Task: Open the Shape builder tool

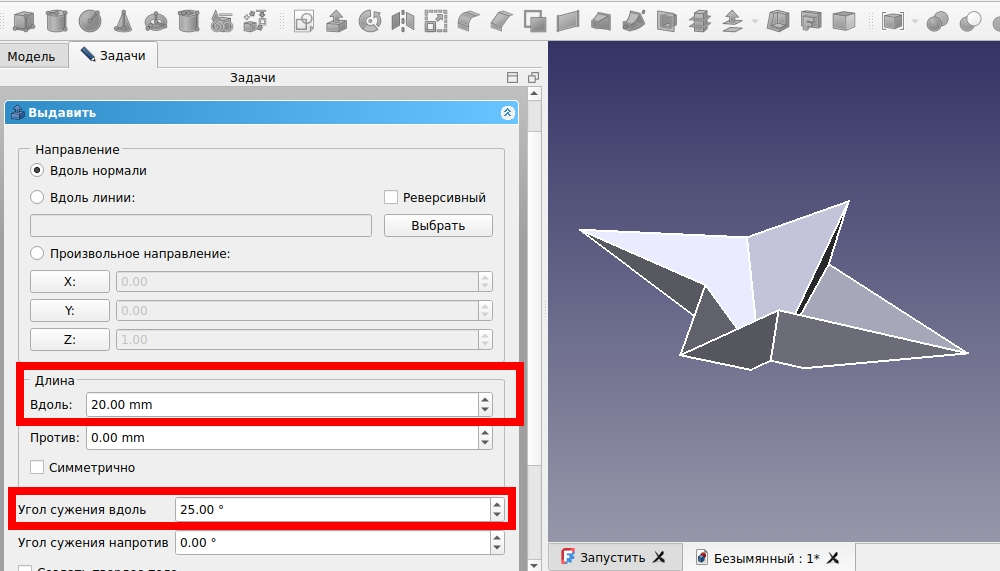Action: [x=255, y=21]
